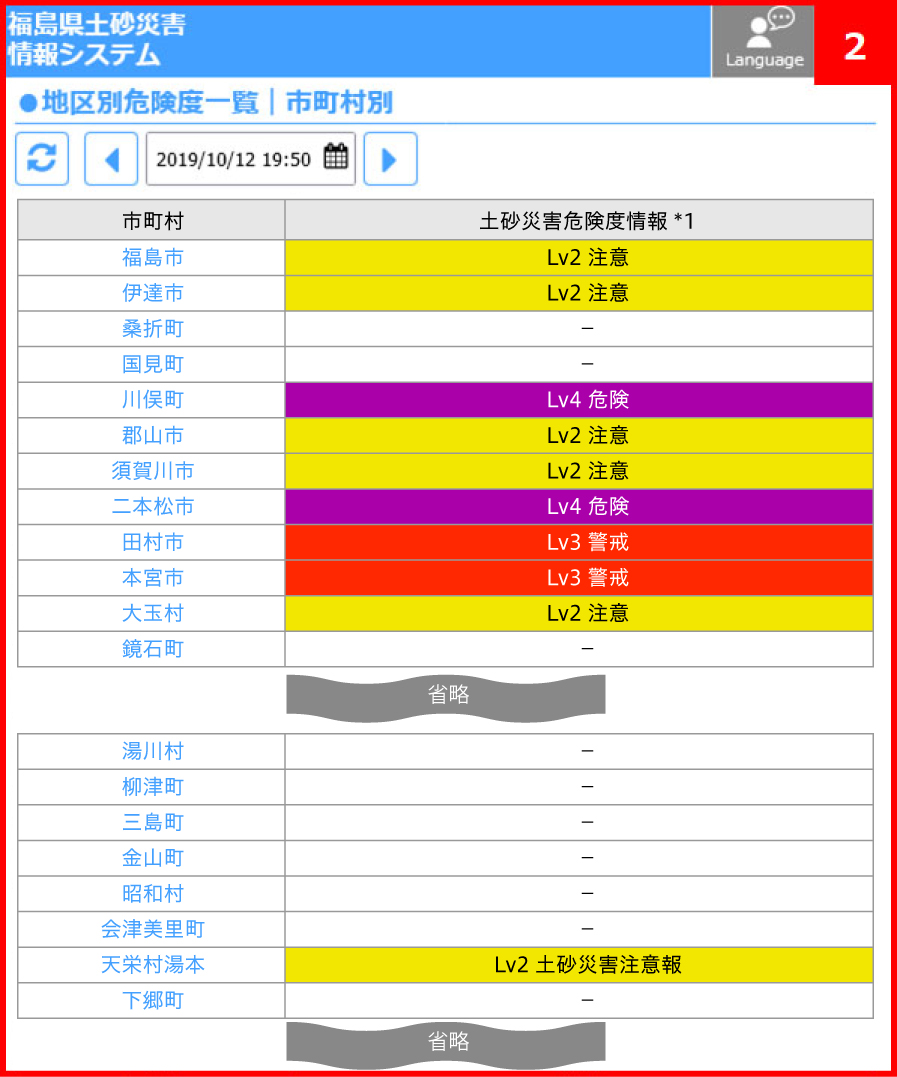Click the 市町村 column header
Viewport: 897px width, 1077px height.
coord(152,220)
